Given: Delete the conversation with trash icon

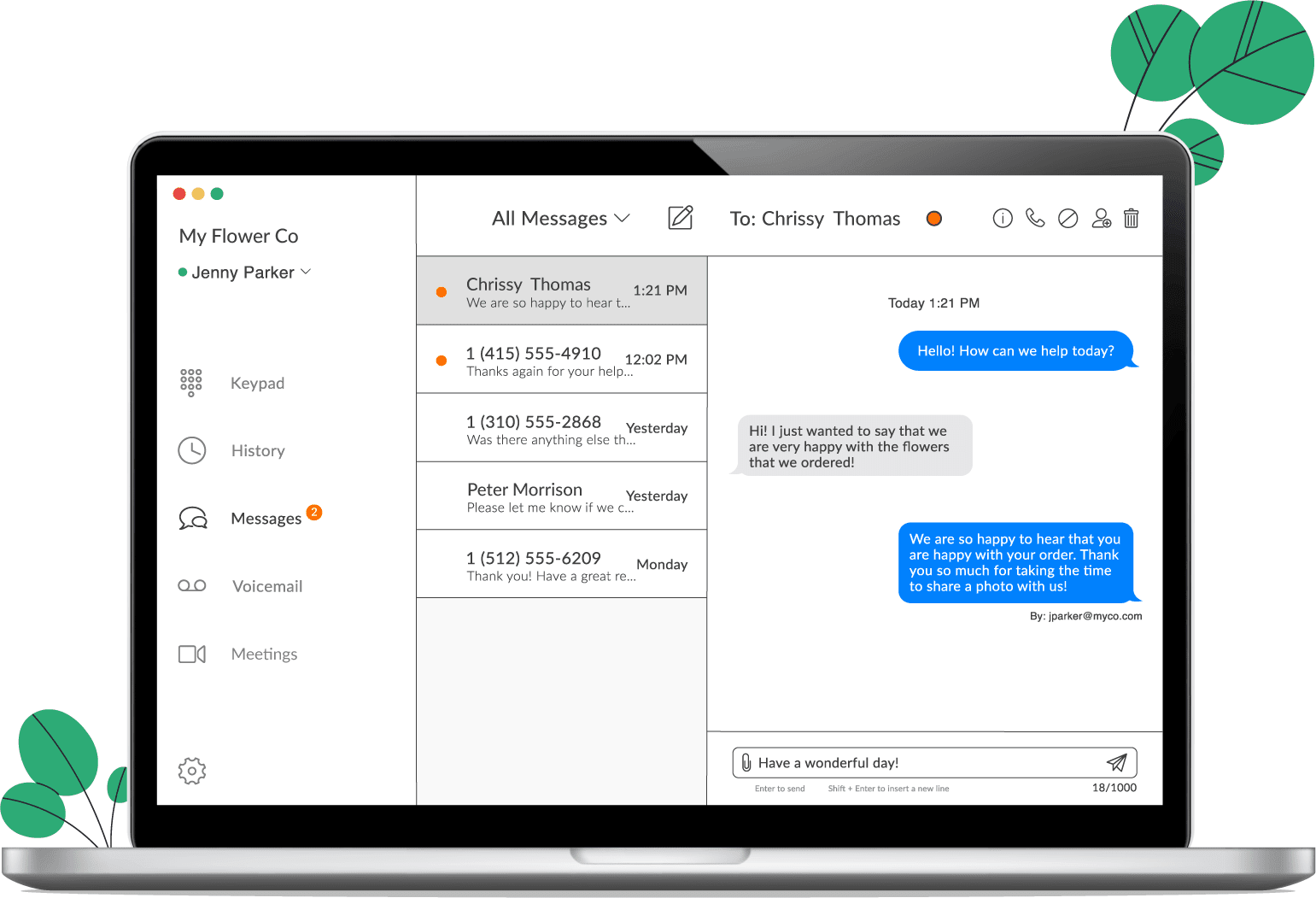Looking at the screenshot, I should [1131, 219].
